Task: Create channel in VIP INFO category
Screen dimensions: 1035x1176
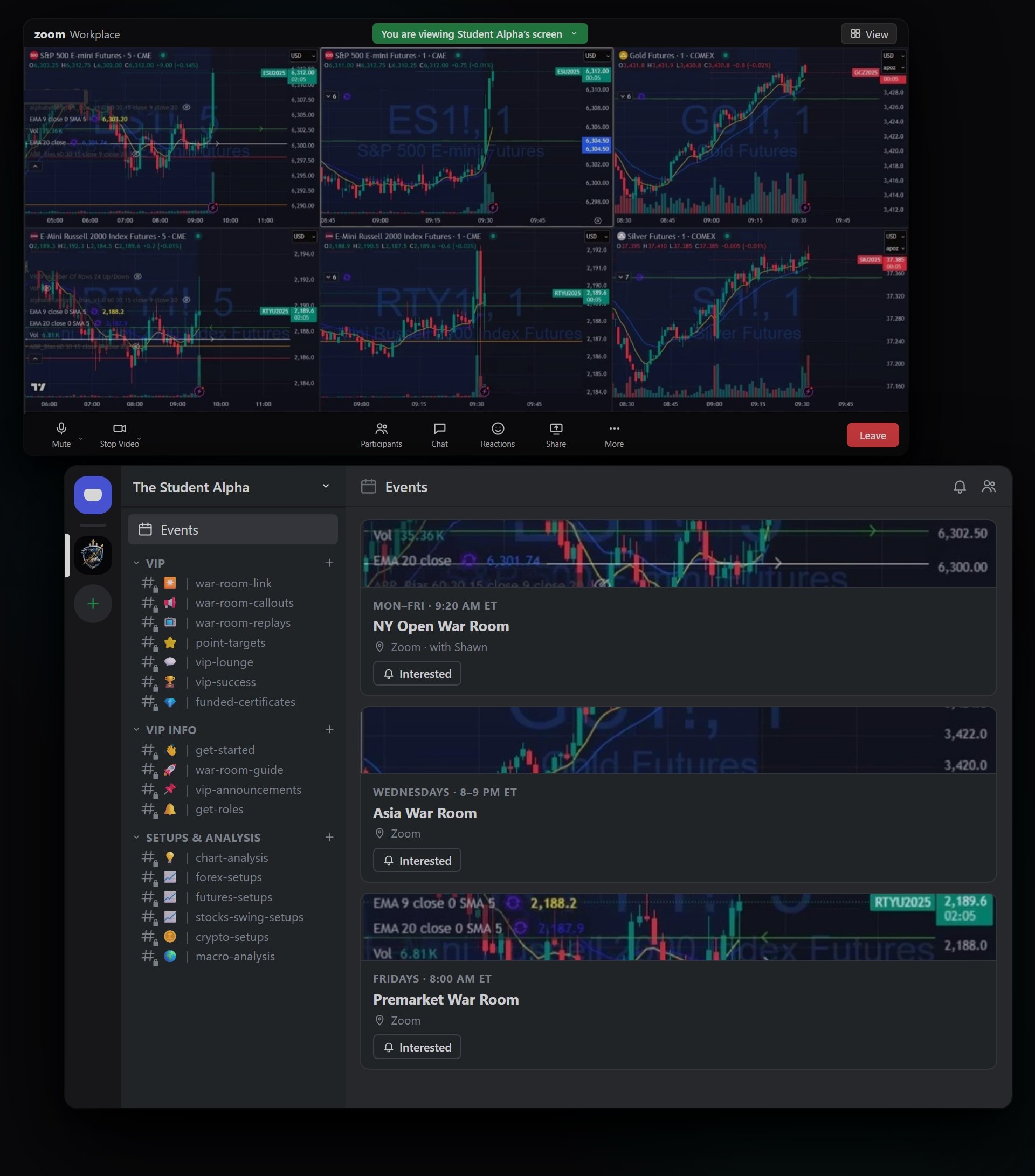Action: (x=329, y=730)
